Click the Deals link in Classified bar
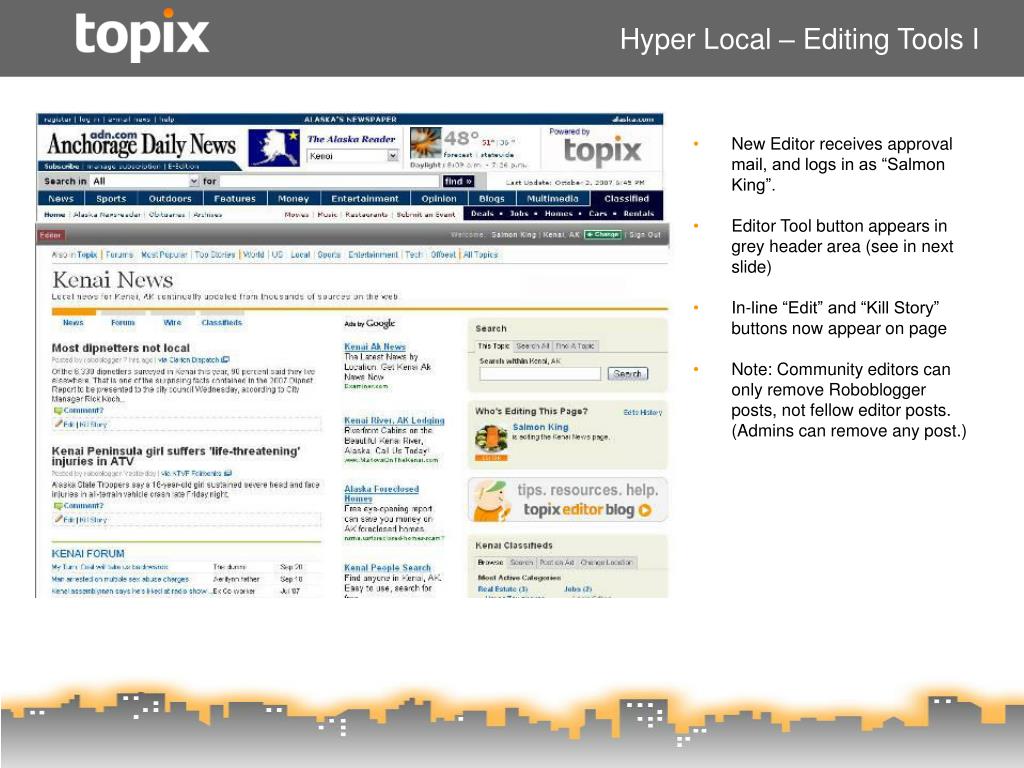This screenshot has height=768, width=1024. pyautogui.click(x=482, y=214)
